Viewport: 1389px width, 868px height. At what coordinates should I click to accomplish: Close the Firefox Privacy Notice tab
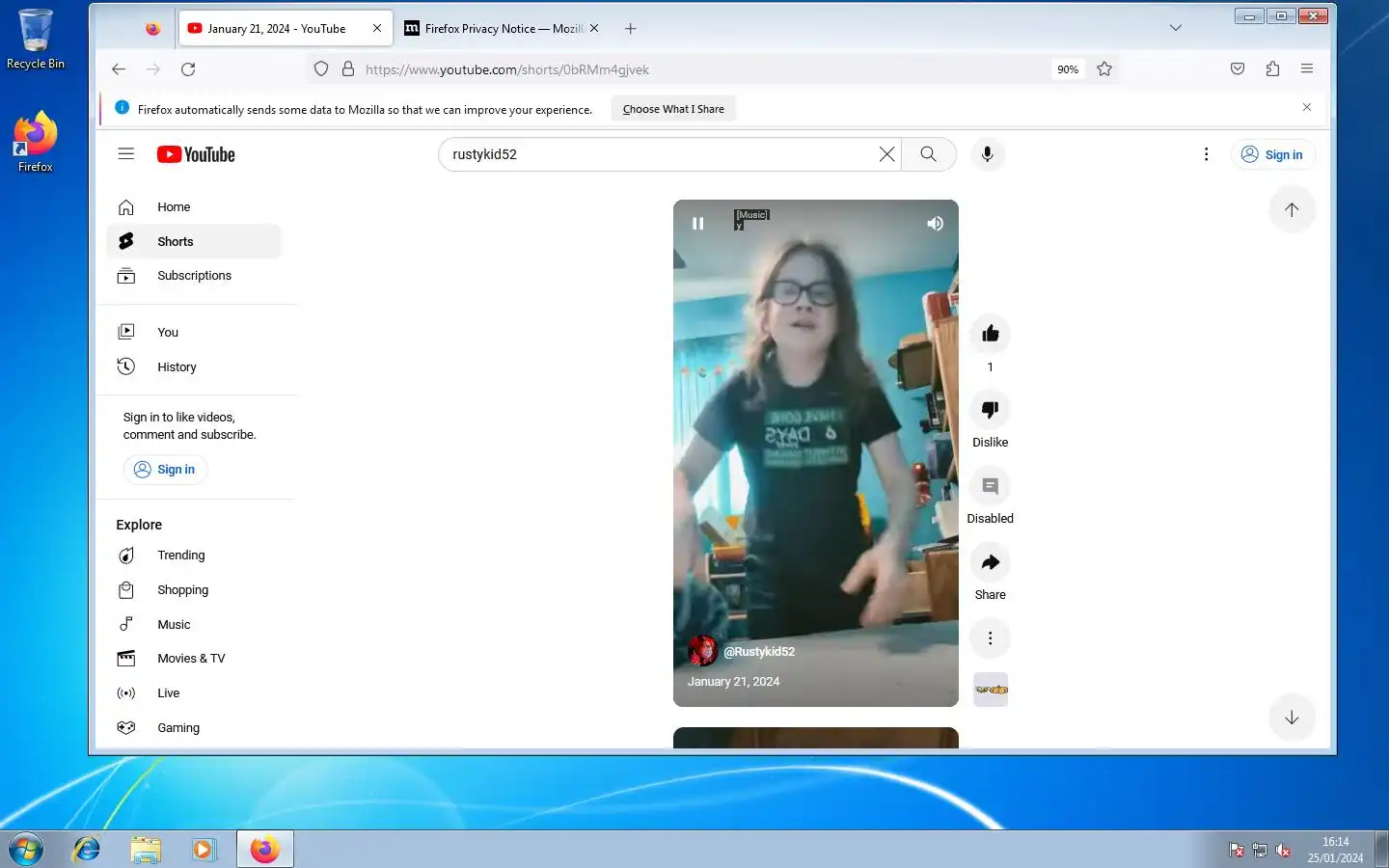[594, 29]
